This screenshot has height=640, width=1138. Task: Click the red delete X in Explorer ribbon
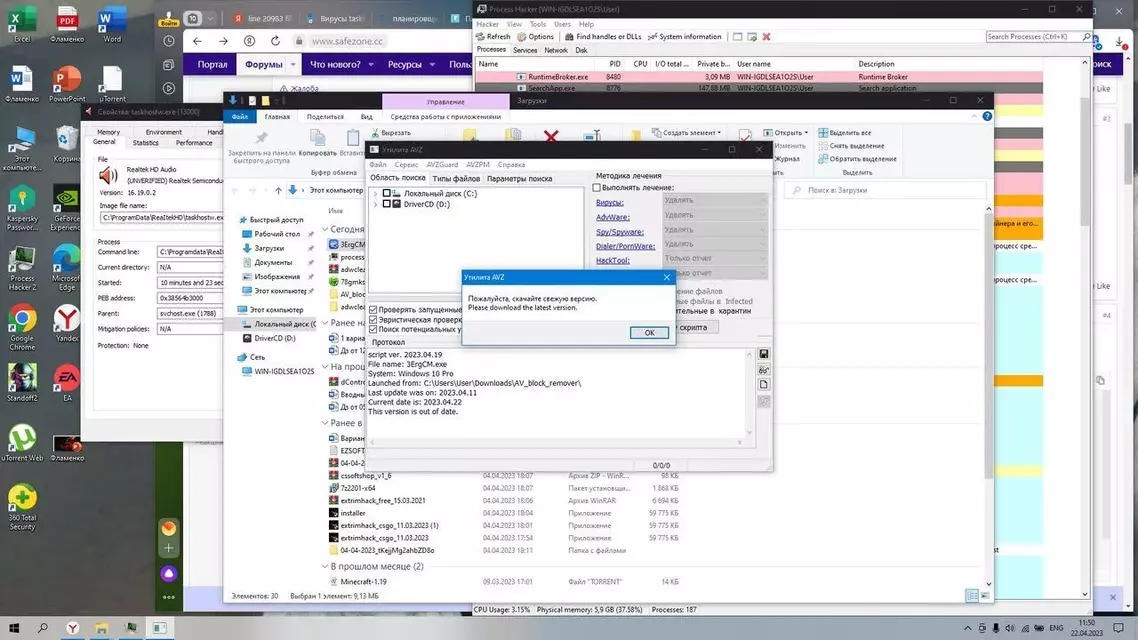(551, 136)
